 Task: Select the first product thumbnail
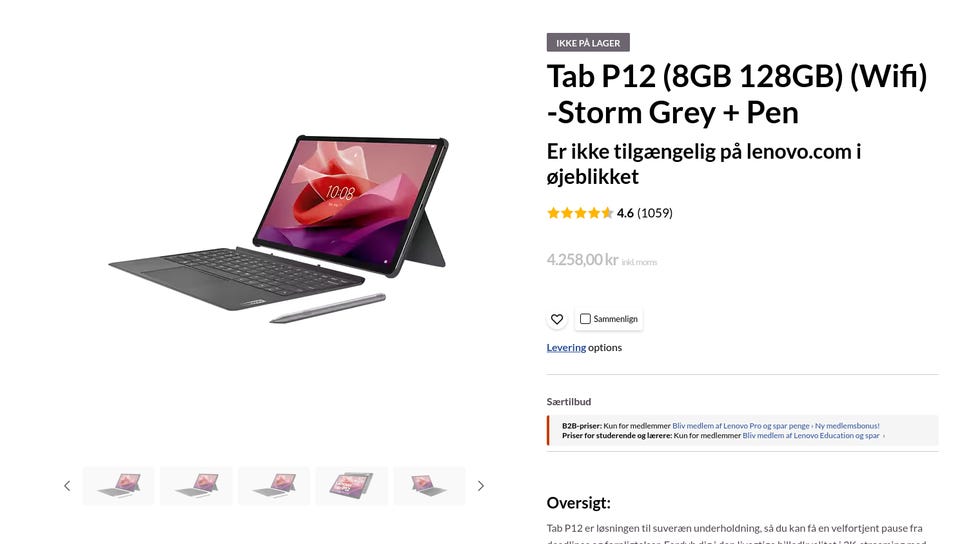coord(118,486)
